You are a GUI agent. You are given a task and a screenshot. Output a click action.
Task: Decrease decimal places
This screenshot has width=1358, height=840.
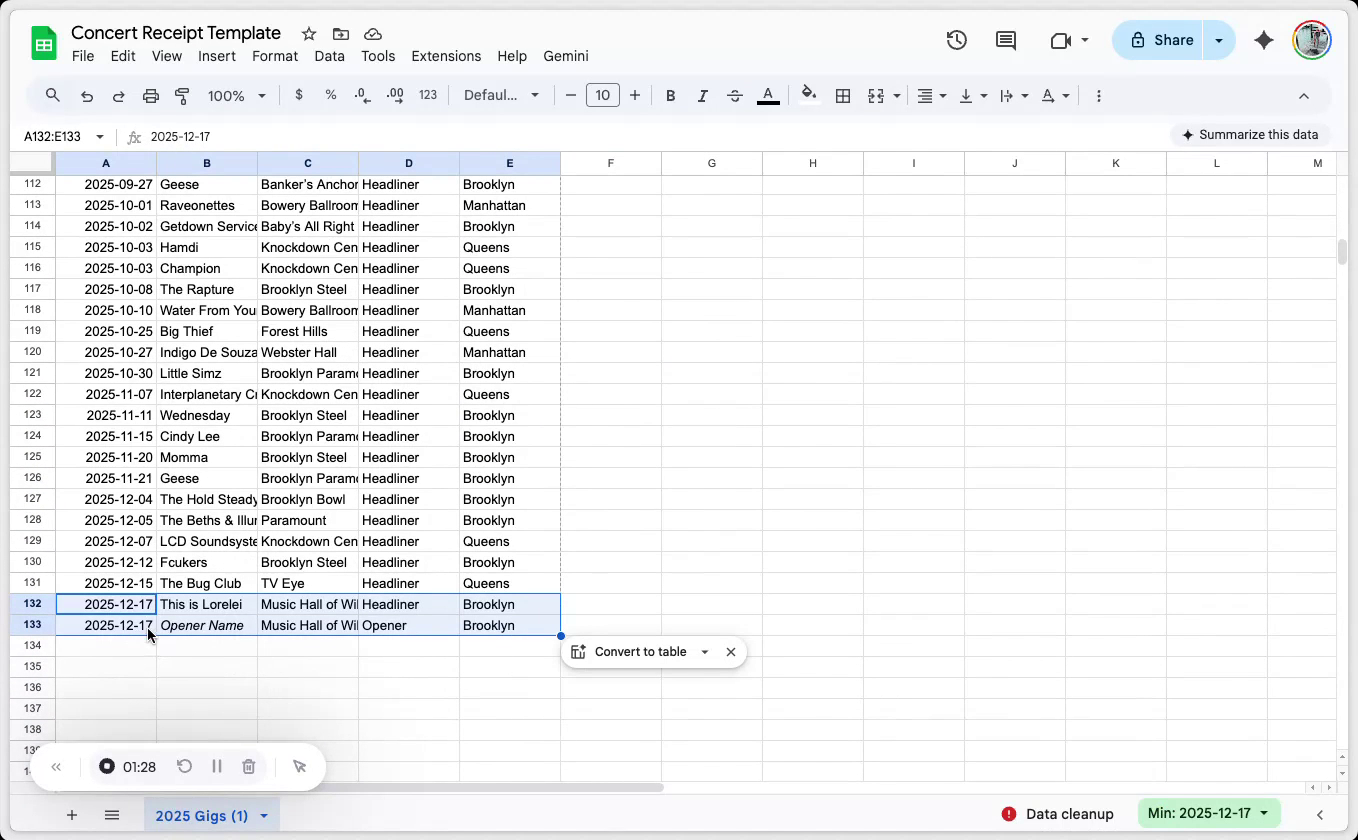pyautogui.click(x=363, y=95)
